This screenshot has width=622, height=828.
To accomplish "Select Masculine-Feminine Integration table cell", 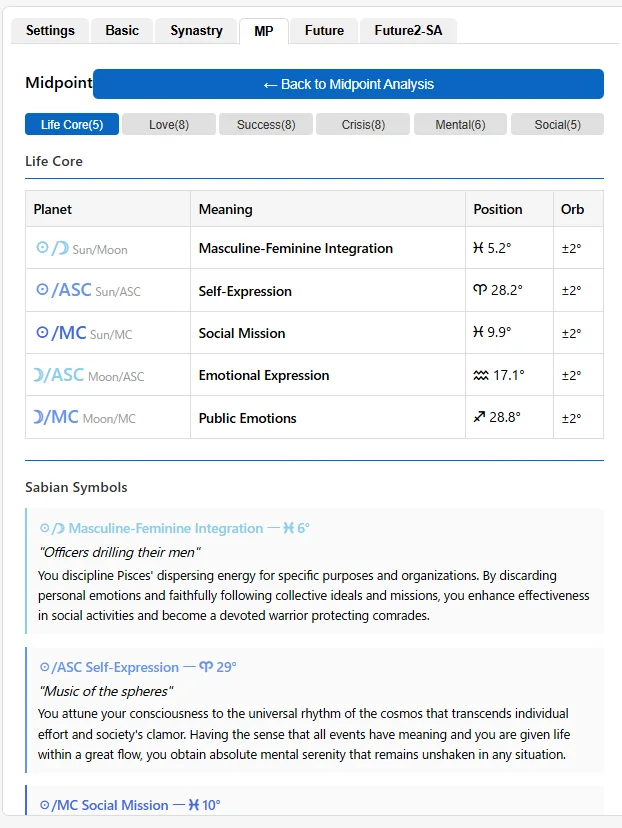I will tap(328, 248).
